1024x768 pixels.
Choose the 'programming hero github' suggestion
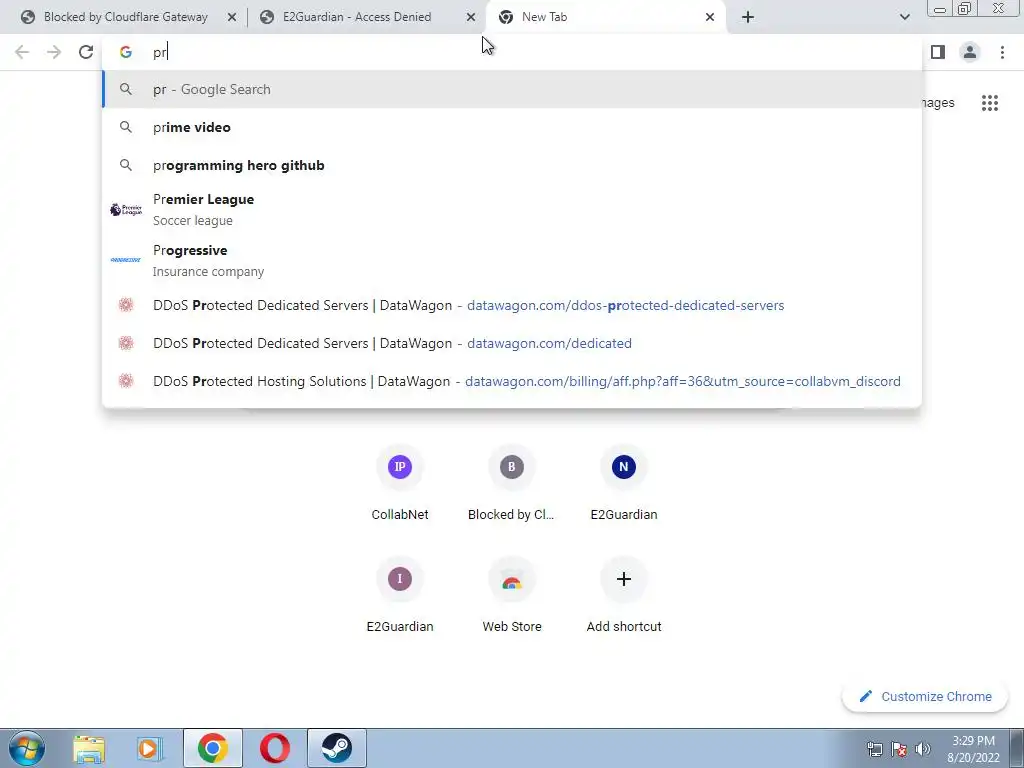coord(512,165)
